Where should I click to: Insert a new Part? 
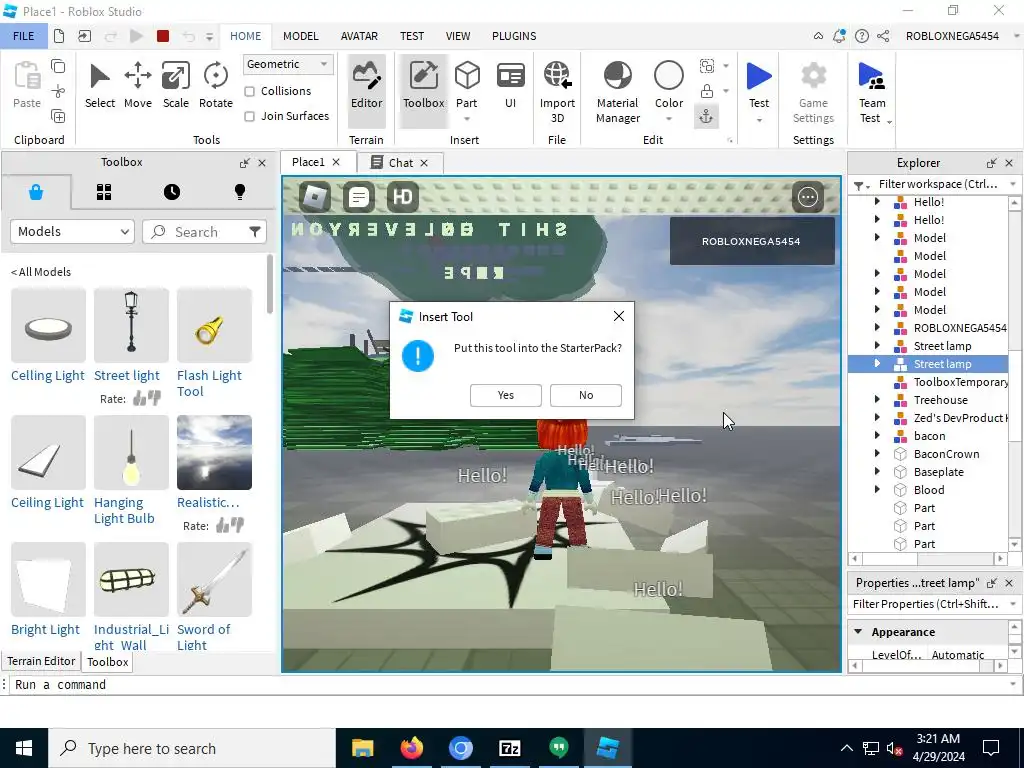coord(467,83)
